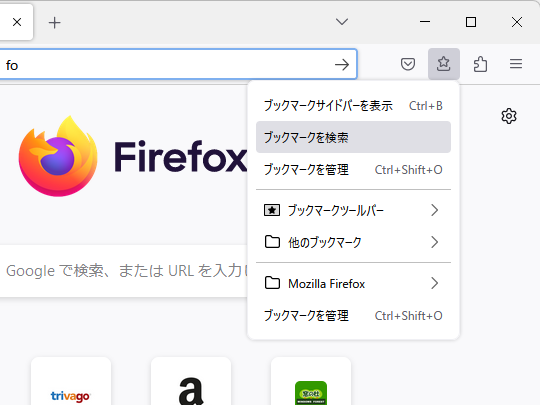Expand ブックマークツールバー submenu
This screenshot has width=540, height=405.
[353, 210]
